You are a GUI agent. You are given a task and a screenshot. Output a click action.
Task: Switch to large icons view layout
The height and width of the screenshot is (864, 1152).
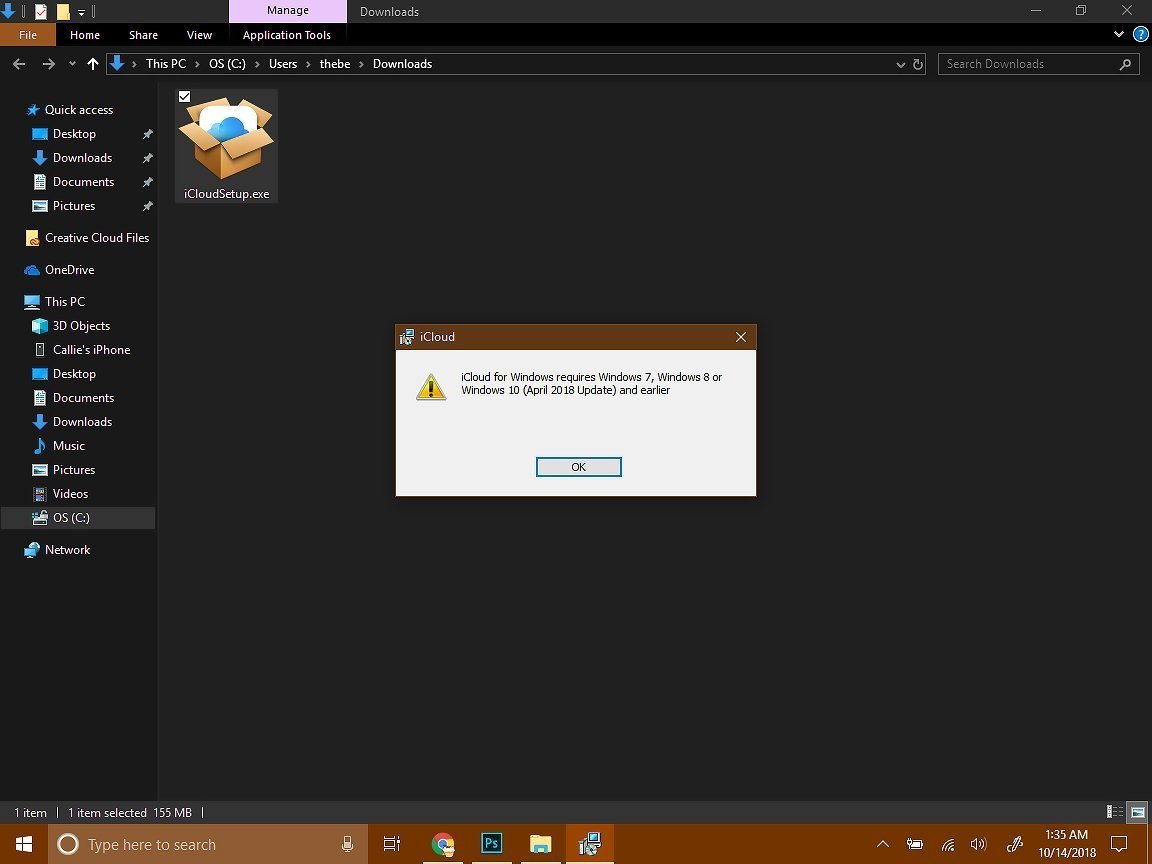tap(1137, 812)
